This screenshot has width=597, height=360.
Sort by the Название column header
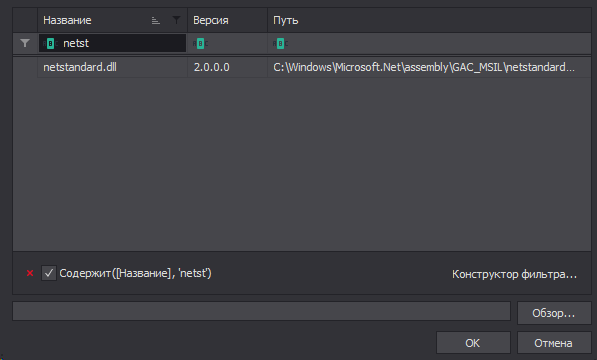[x=112, y=20]
